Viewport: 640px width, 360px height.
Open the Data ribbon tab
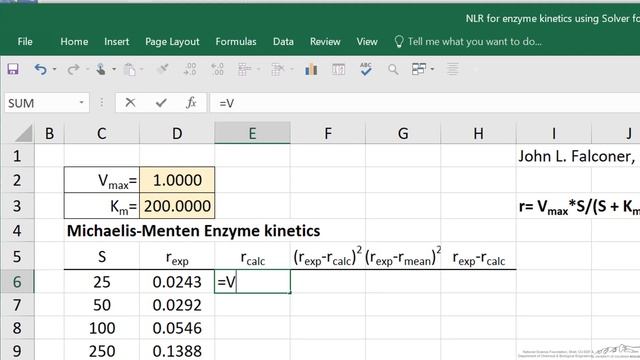point(283,42)
